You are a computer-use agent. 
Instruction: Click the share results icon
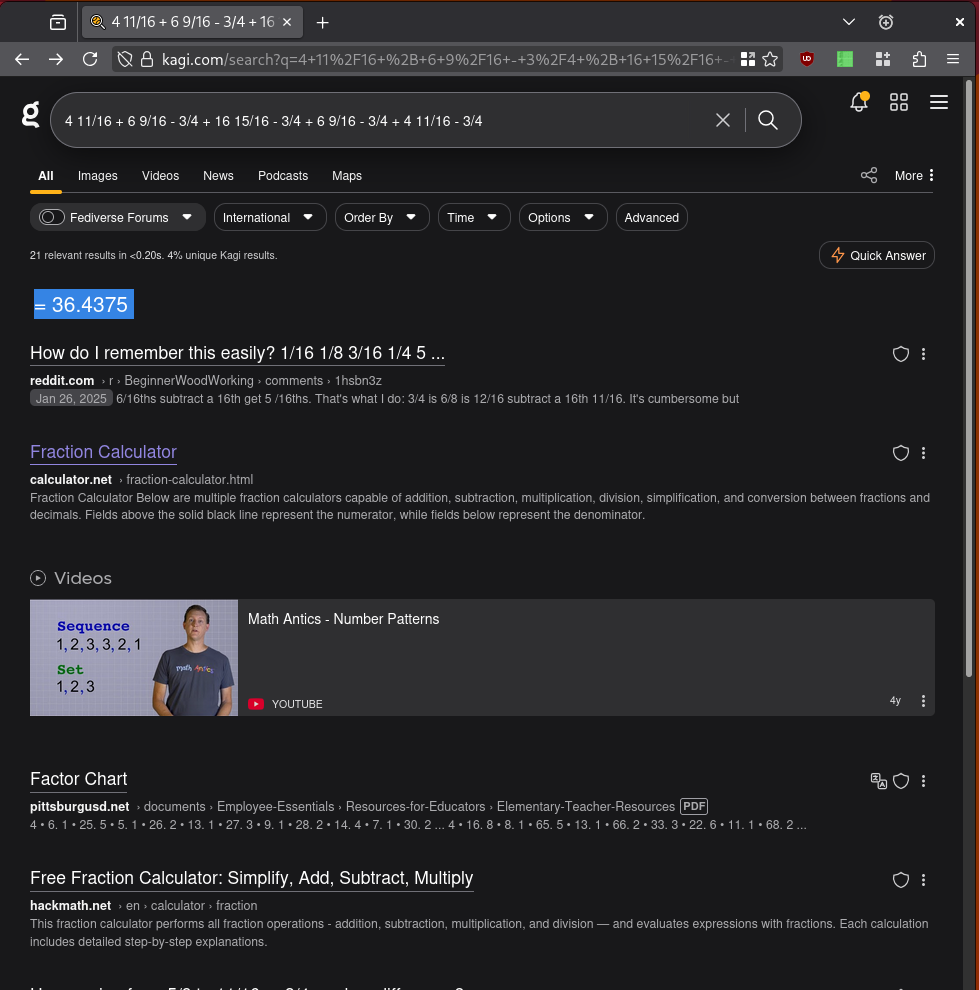tap(869, 175)
